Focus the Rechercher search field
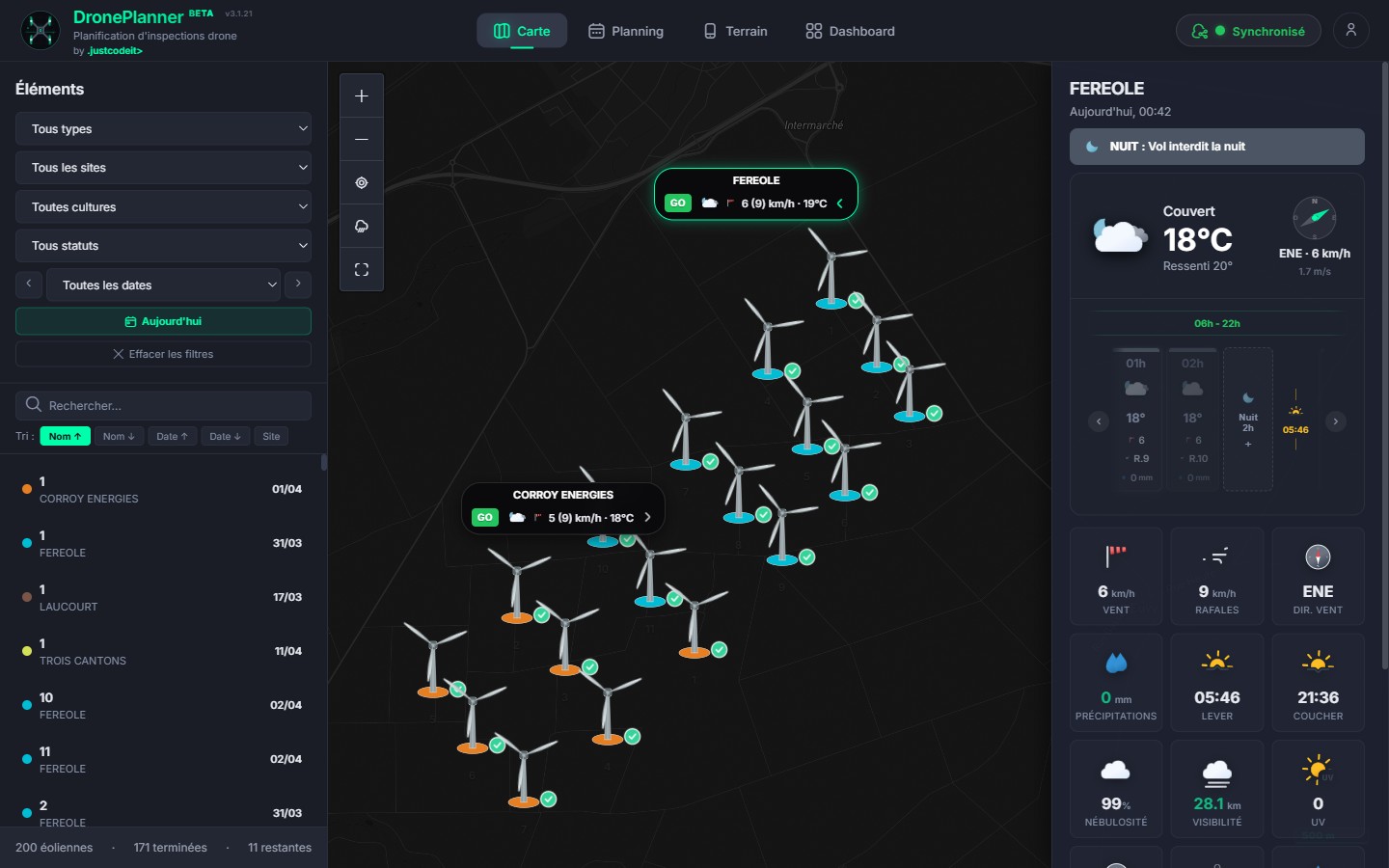The height and width of the screenshot is (868, 1389). pyautogui.click(x=163, y=405)
